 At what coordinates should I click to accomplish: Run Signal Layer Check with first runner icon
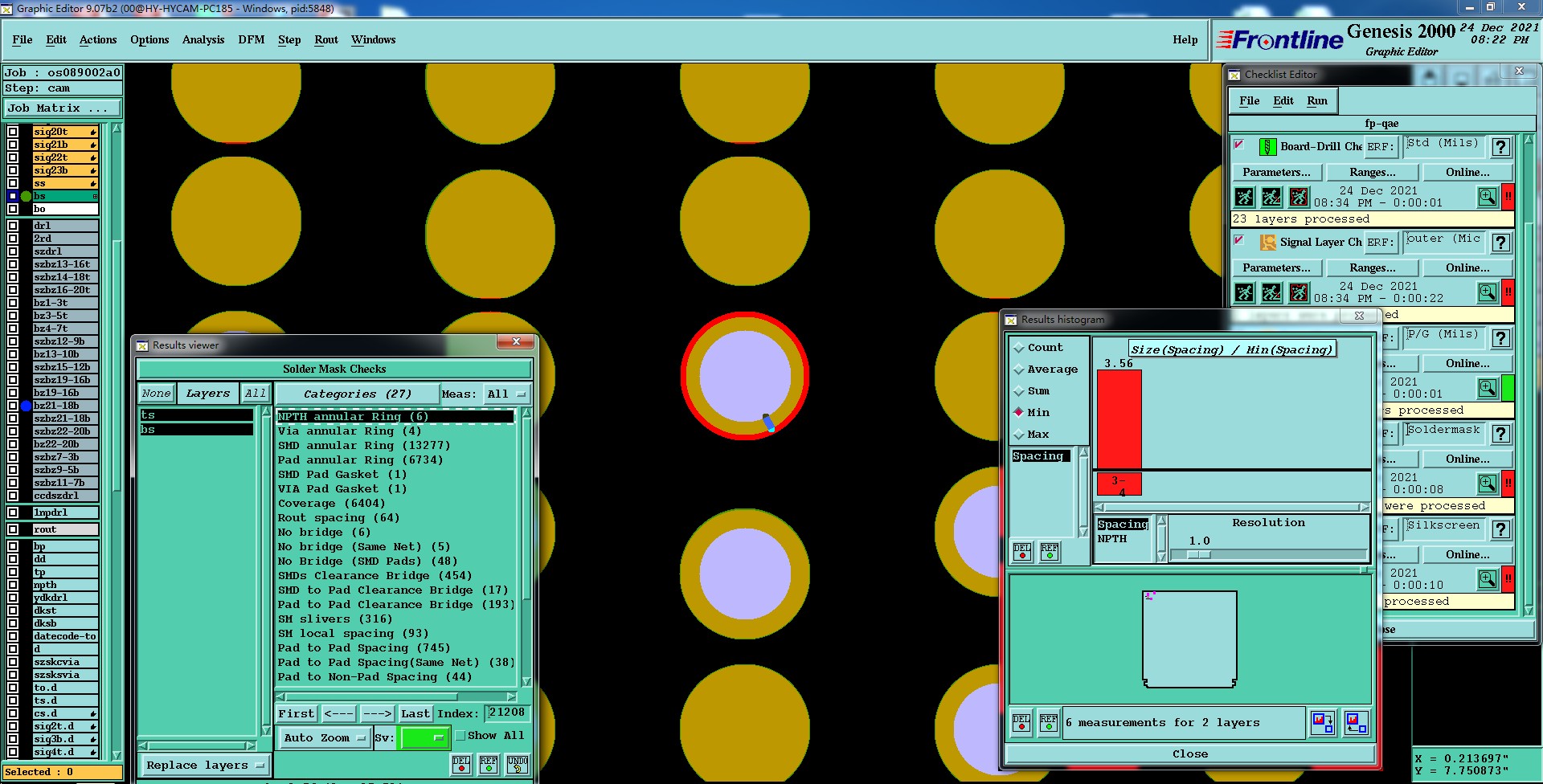pyautogui.click(x=1244, y=292)
